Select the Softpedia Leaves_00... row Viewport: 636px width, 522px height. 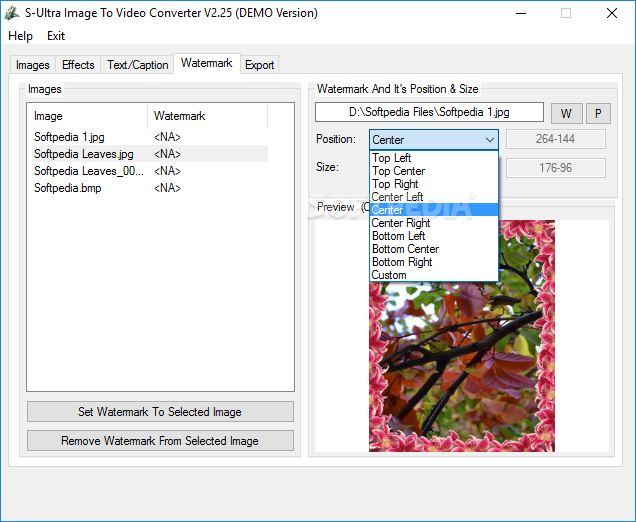(150, 171)
